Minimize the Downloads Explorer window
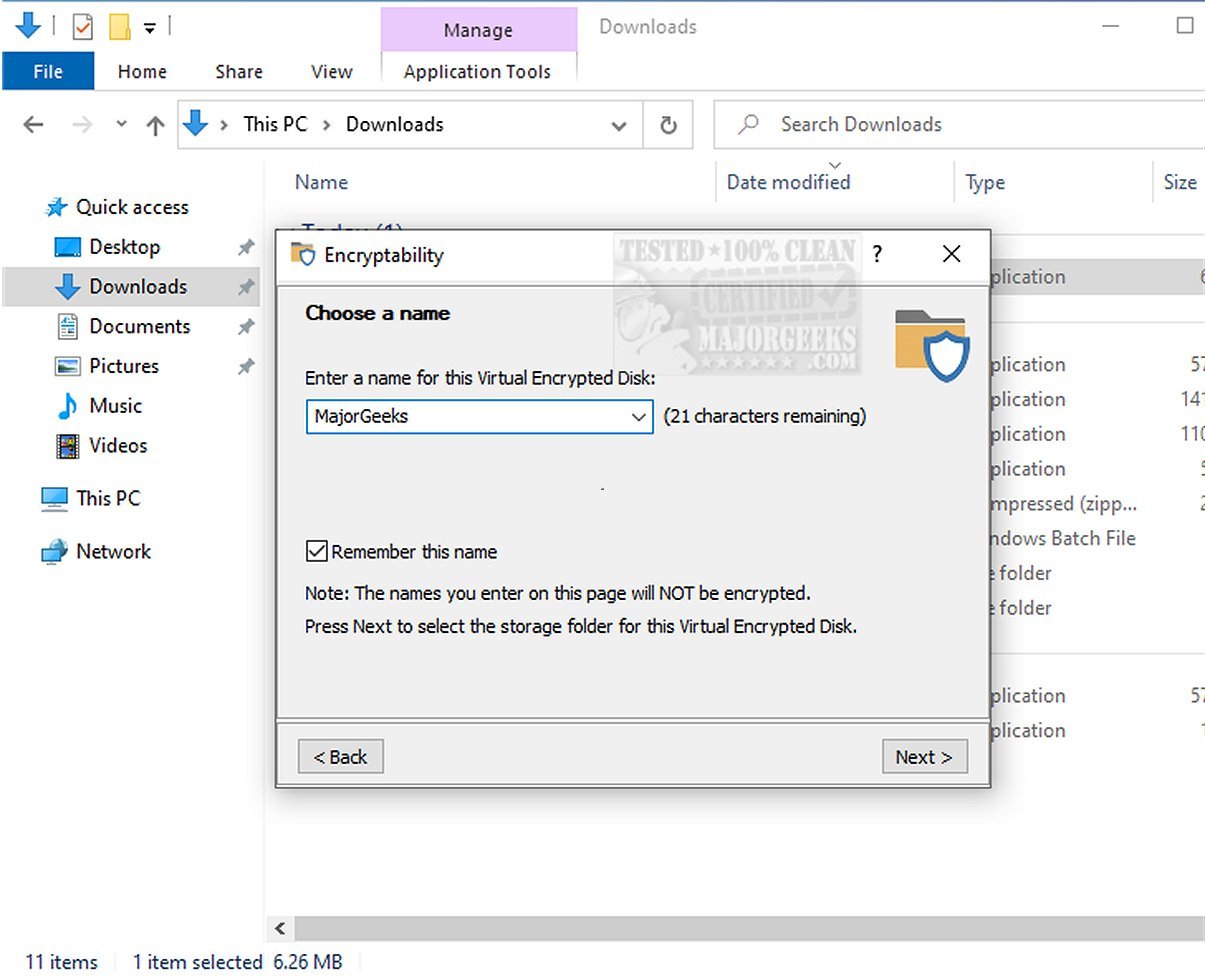 point(1111,27)
